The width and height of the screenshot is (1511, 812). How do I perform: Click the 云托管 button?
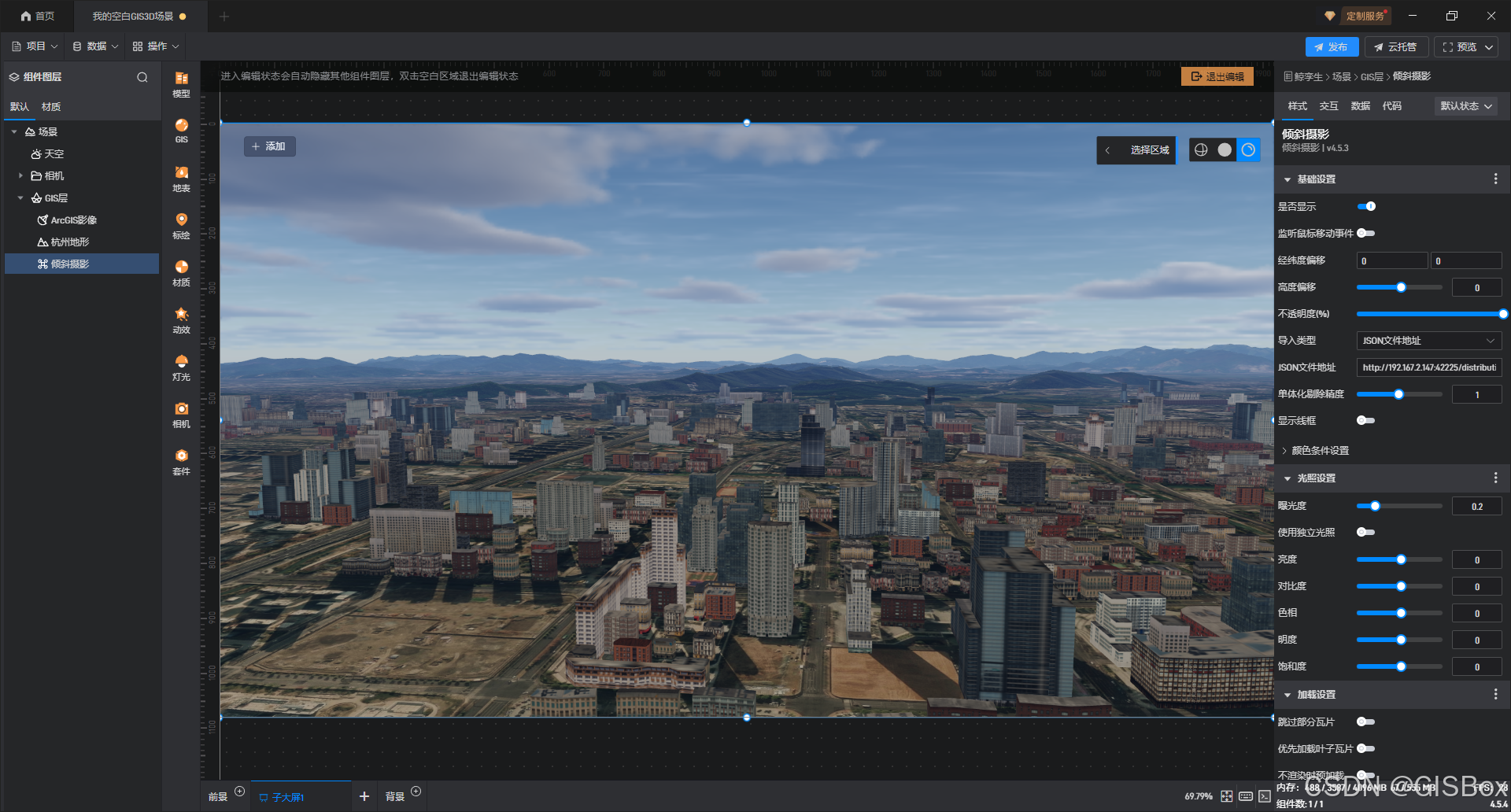coord(1396,47)
